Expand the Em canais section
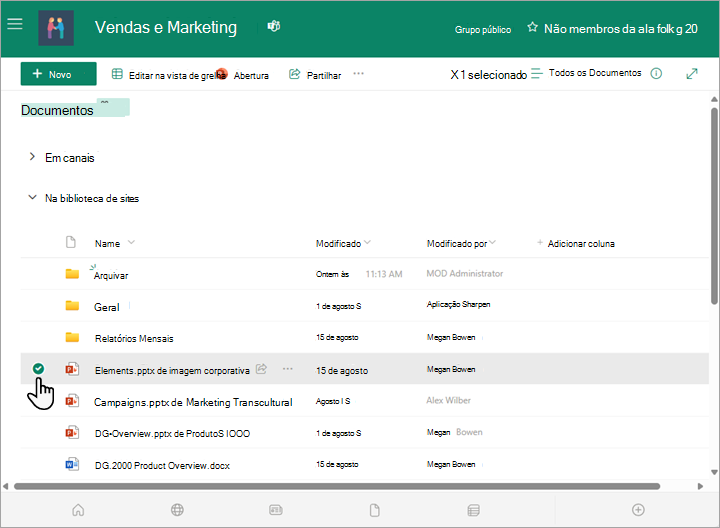 coord(32,157)
